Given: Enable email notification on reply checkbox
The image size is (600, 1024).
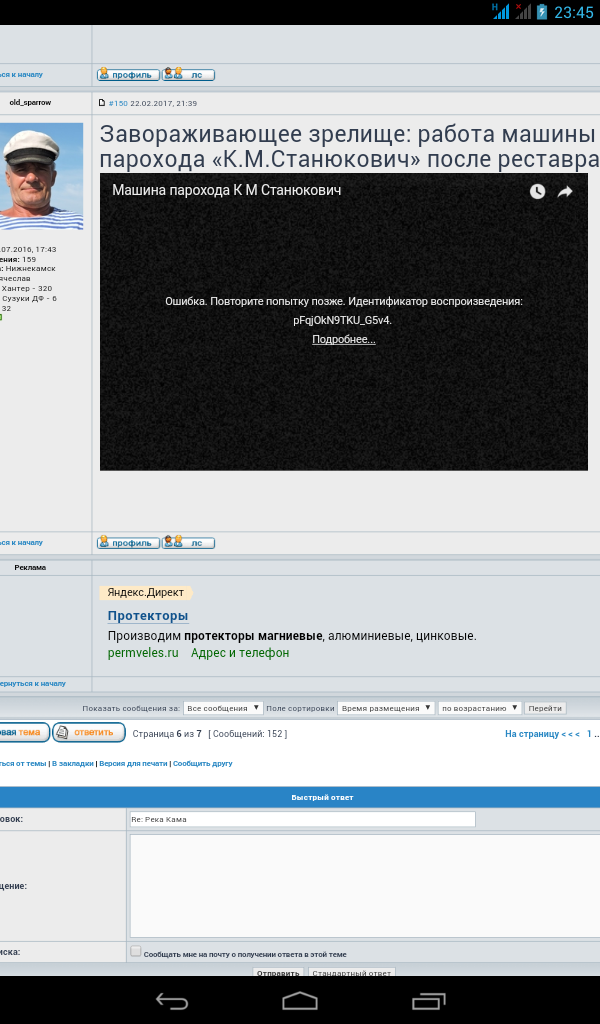Looking at the screenshot, I should 136,952.
